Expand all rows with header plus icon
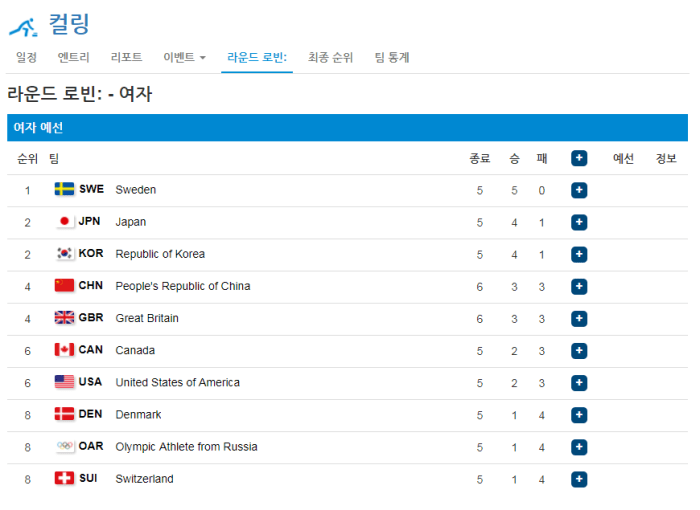Image resolution: width=700 pixels, height=510 pixels. point(579,158)
